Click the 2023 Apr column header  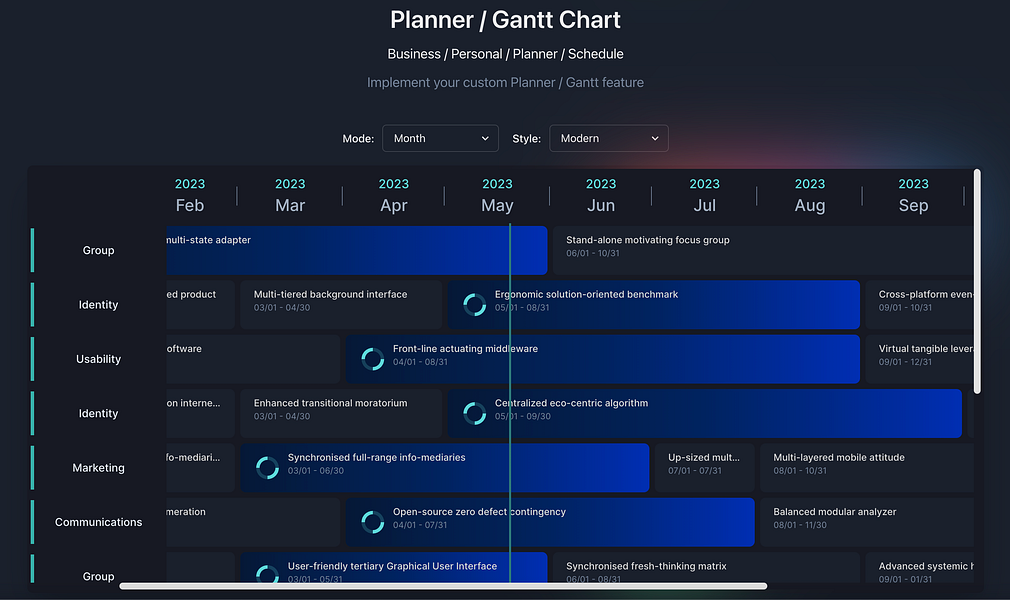tap(394, 195)
